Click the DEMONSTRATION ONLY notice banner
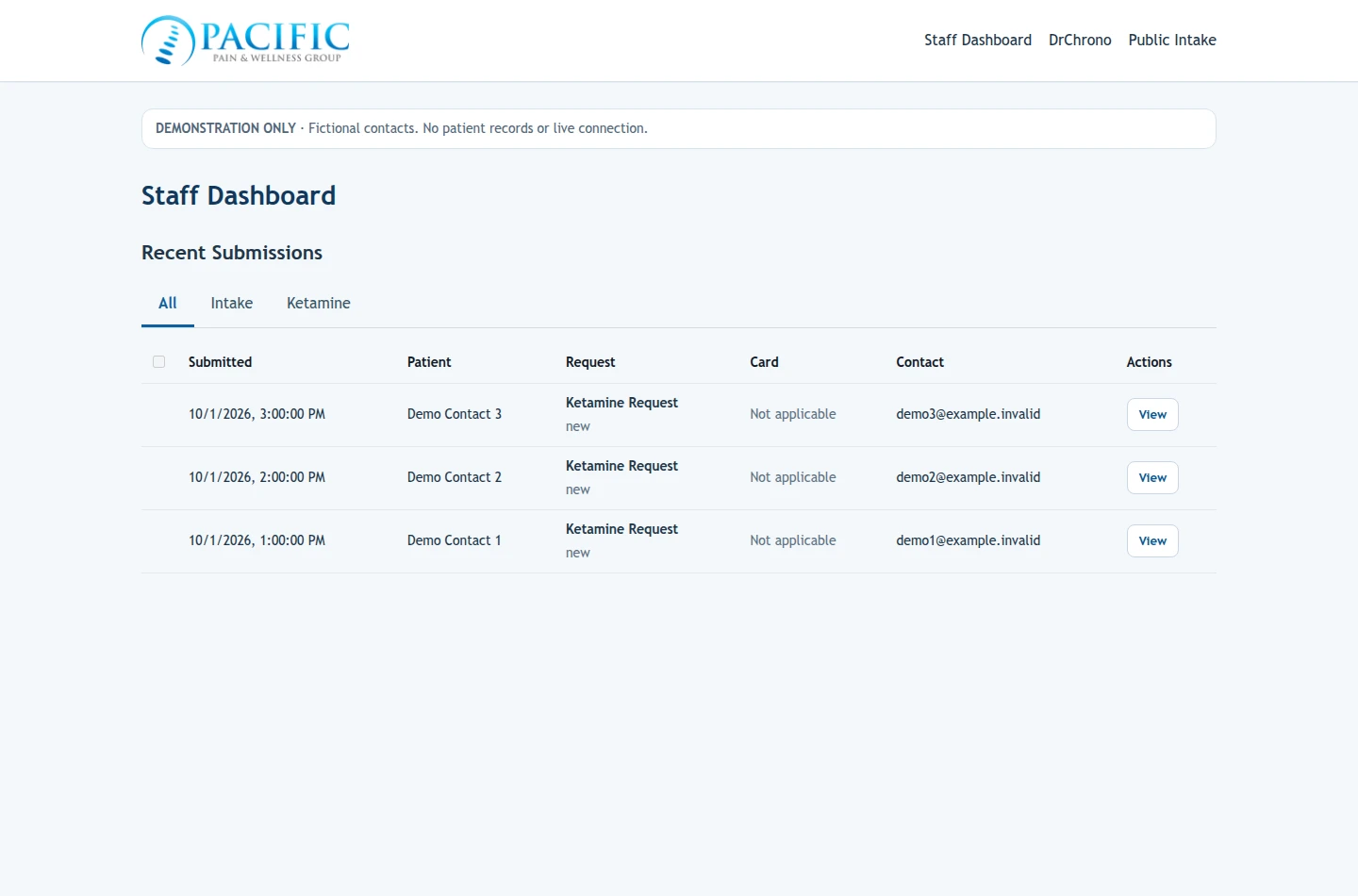Screen dimensions: 1358x896 (679, 128)
